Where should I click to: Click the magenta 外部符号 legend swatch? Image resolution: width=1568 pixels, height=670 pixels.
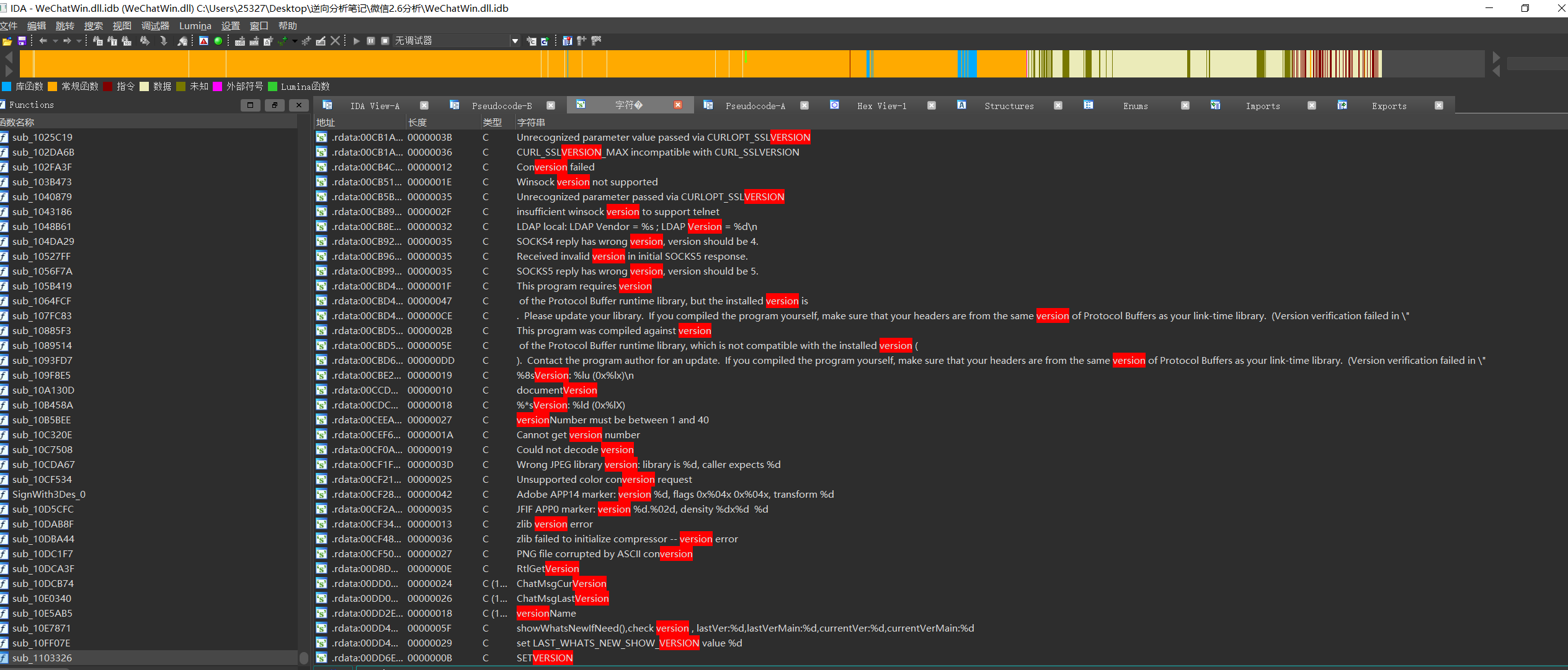[x=218, y=86]
